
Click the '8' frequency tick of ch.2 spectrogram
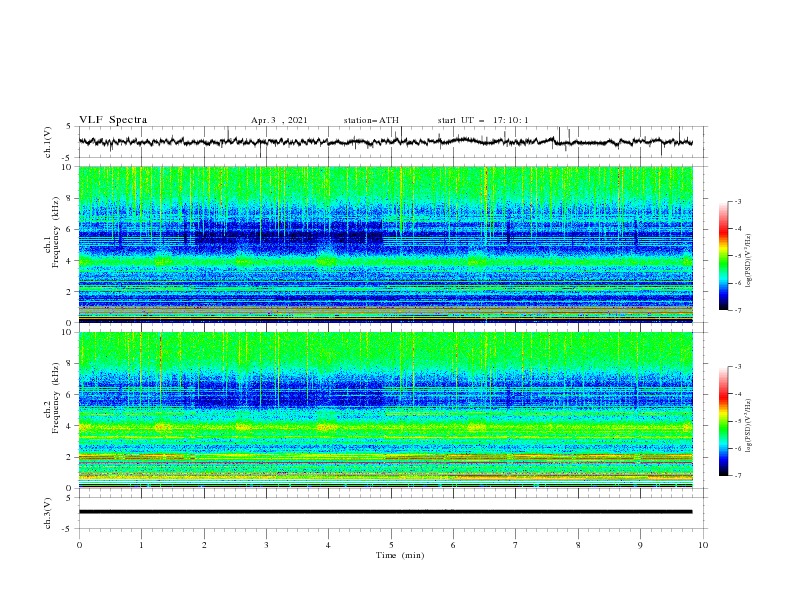tap(70, 364)
